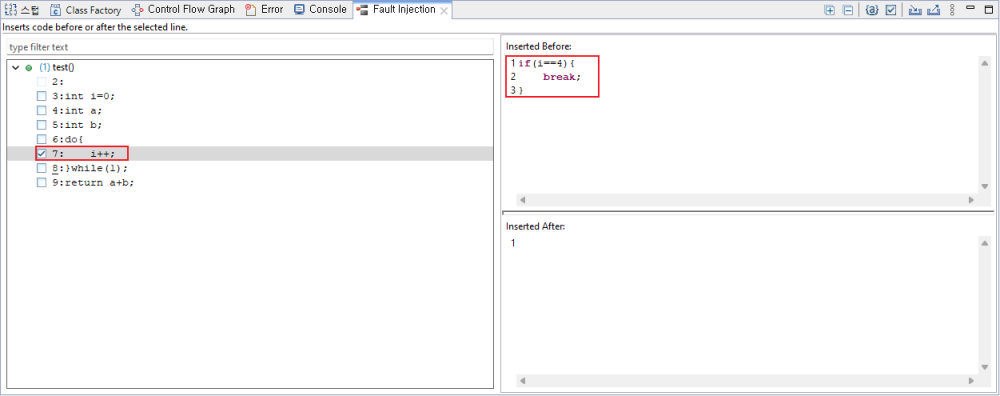Check the box for line 6:do{
Screen dimensions: 1000x396
[41, 139]
